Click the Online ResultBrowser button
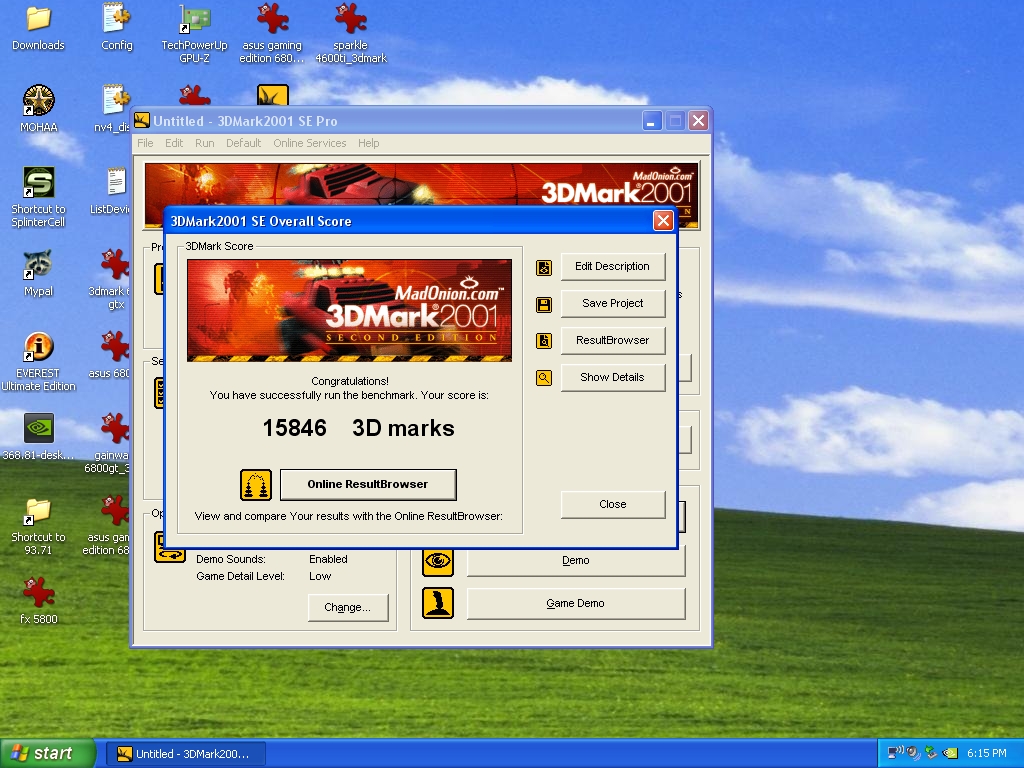1024x768 pixels. 368,485
